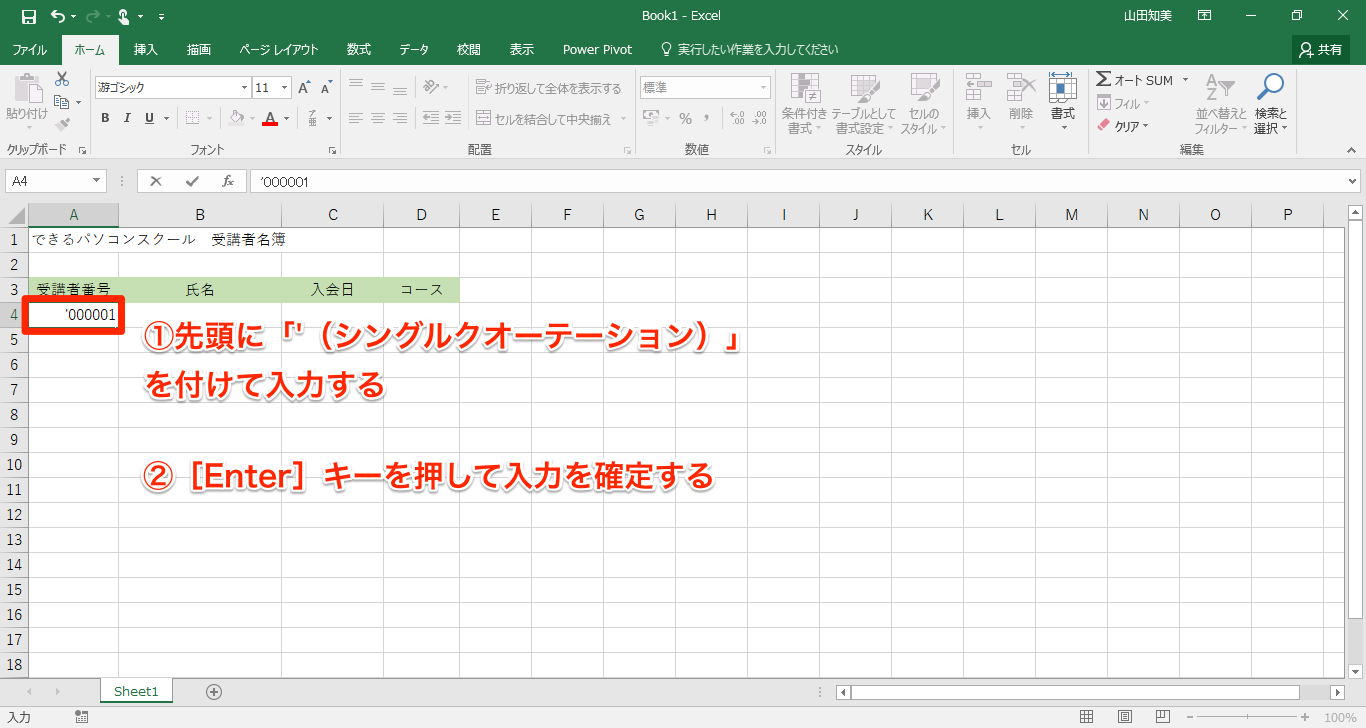Confirm entry with the checkmark icon

(x=192, y=181)
